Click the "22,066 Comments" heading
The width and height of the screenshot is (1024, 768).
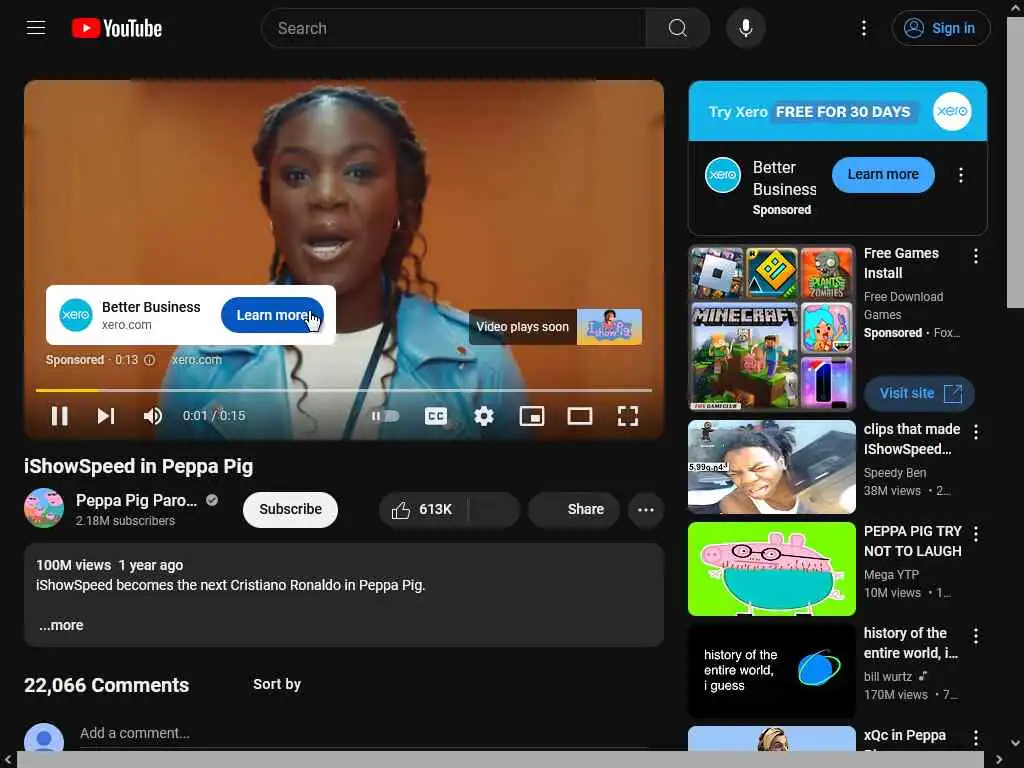pyautogui.click(x=106, y=685)
